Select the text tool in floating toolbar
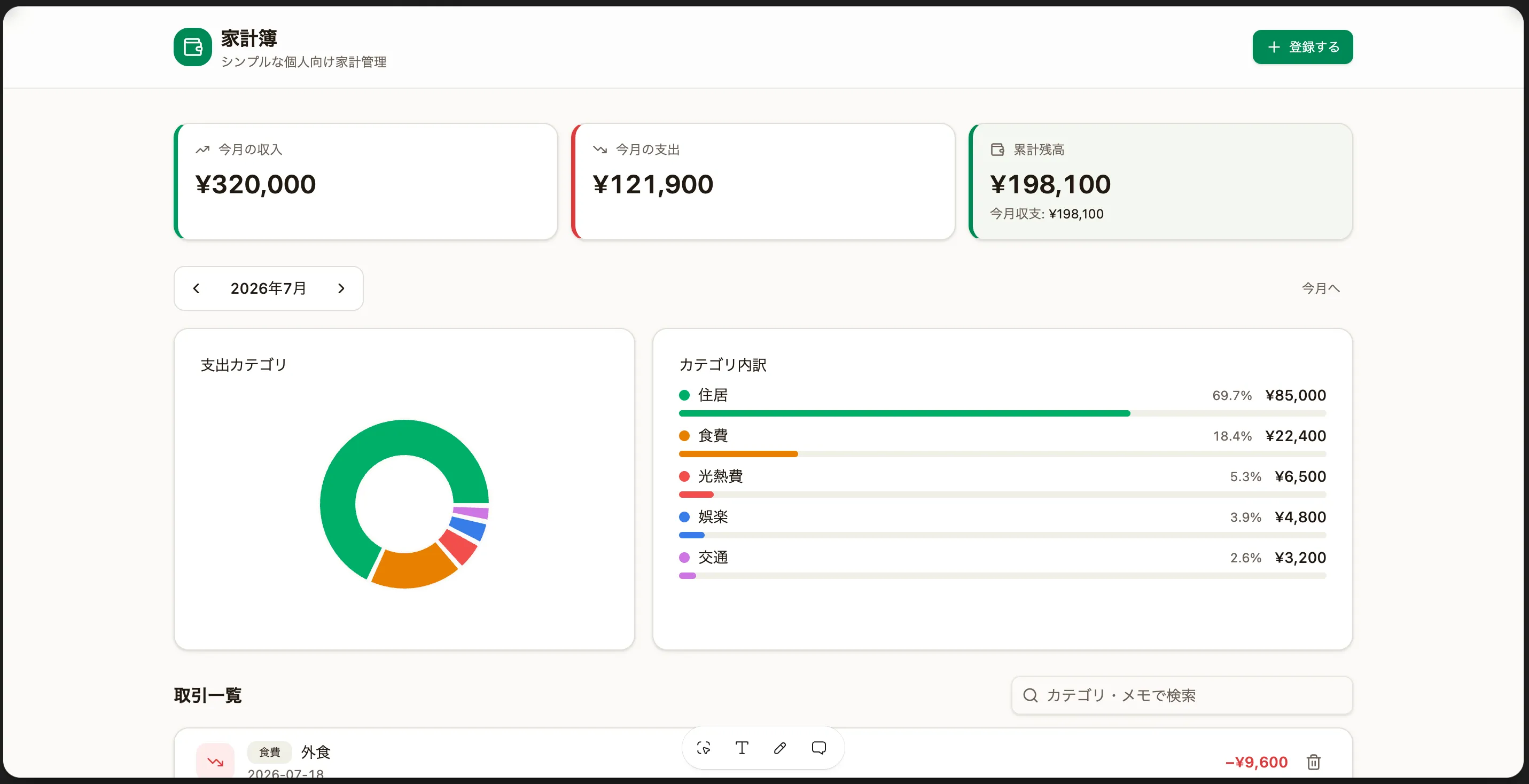Screen dimensions: 1529x784 point(742,748)
